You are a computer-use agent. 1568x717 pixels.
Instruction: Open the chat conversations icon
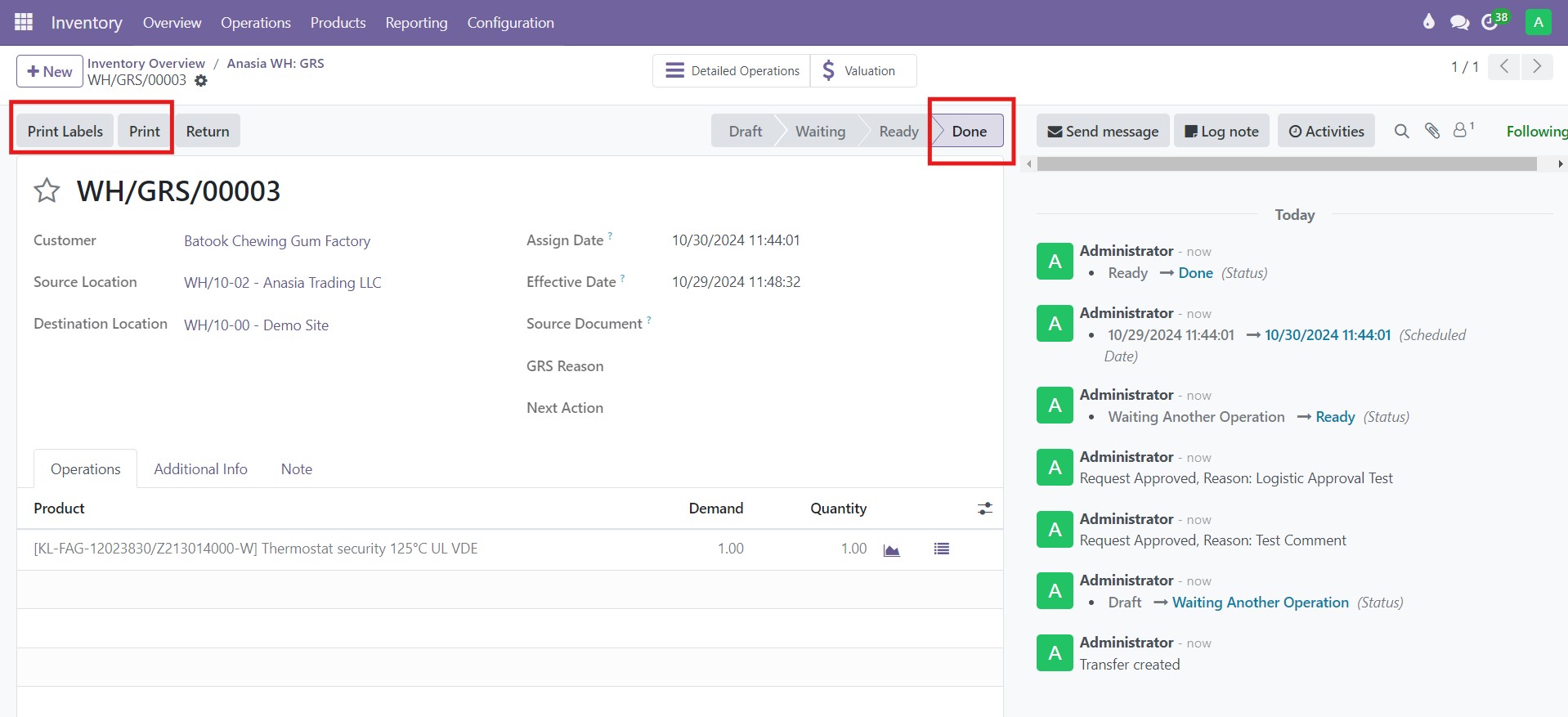click(x=1459, y=22)
